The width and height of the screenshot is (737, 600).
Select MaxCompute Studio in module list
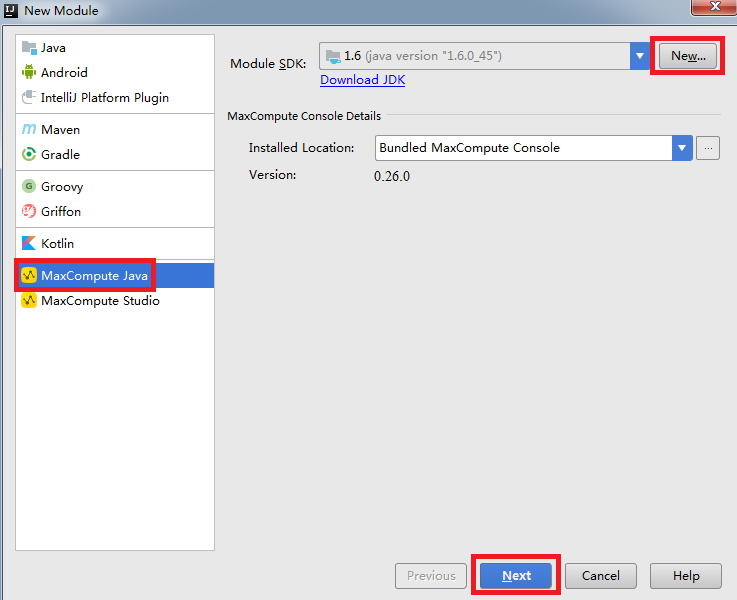(x=100, y=301)
